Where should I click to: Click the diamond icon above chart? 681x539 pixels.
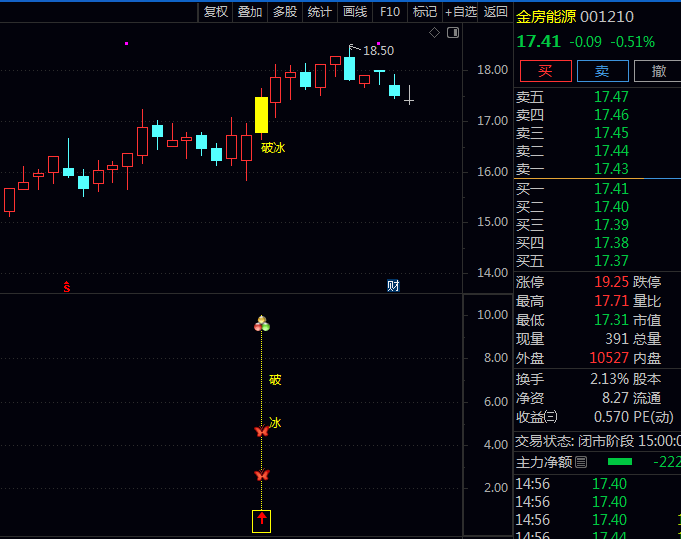(x=434, y=33)
